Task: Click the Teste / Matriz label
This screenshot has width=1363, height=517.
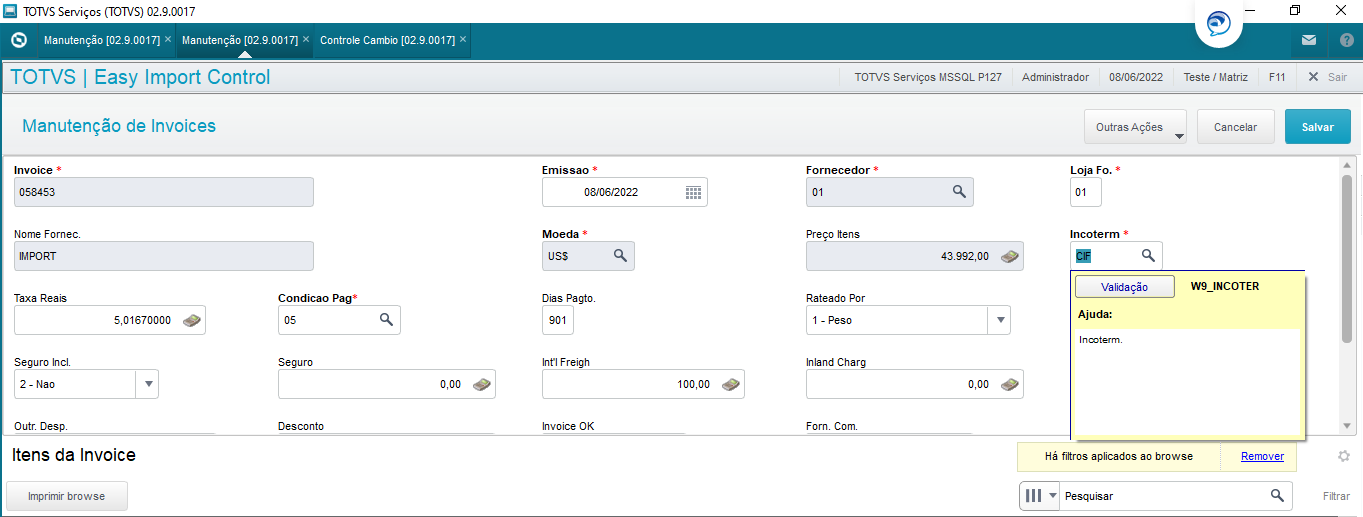Action: (1216, 77)
